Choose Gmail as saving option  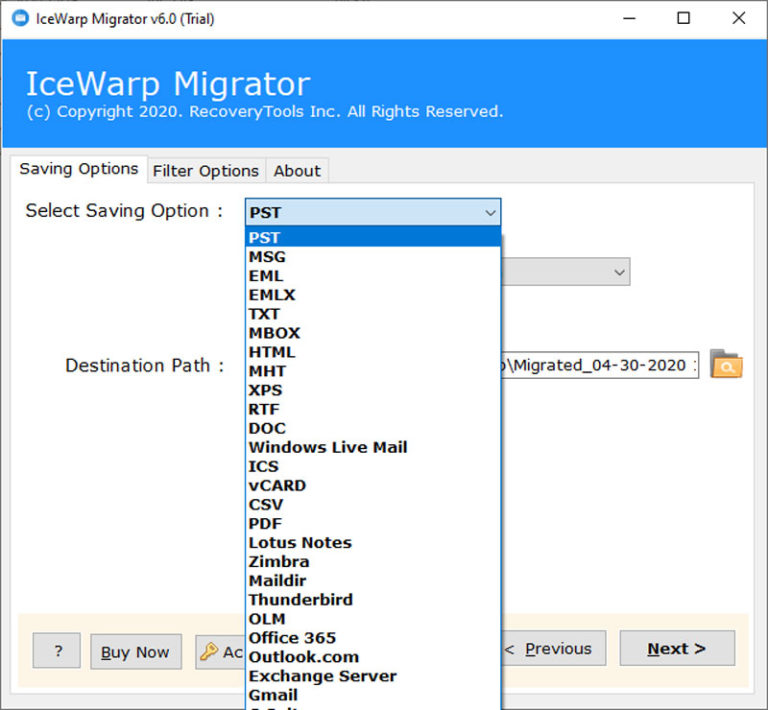click(x=373, y=696)
